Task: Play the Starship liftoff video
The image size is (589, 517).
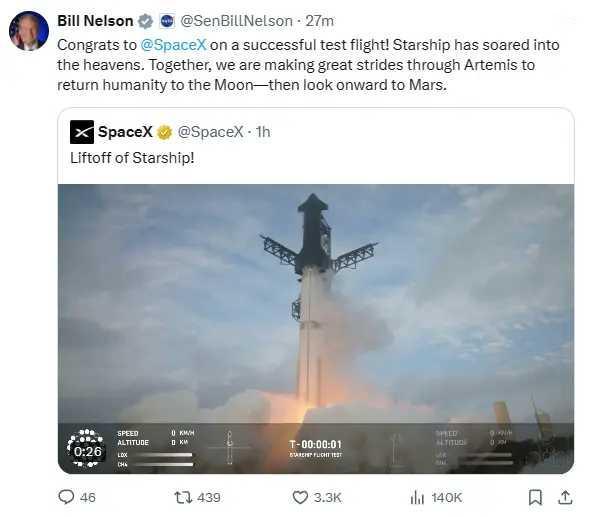Action: click(x=316, y=329)
